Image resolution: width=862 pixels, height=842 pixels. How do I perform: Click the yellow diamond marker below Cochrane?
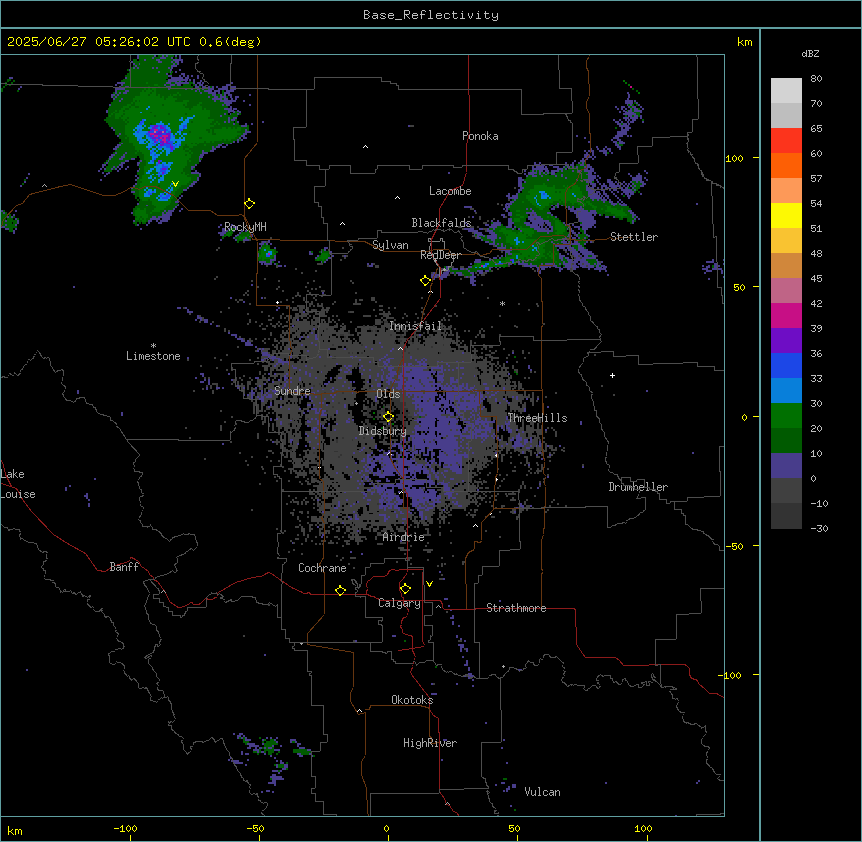pyautogui.click(x=340, y=590)
